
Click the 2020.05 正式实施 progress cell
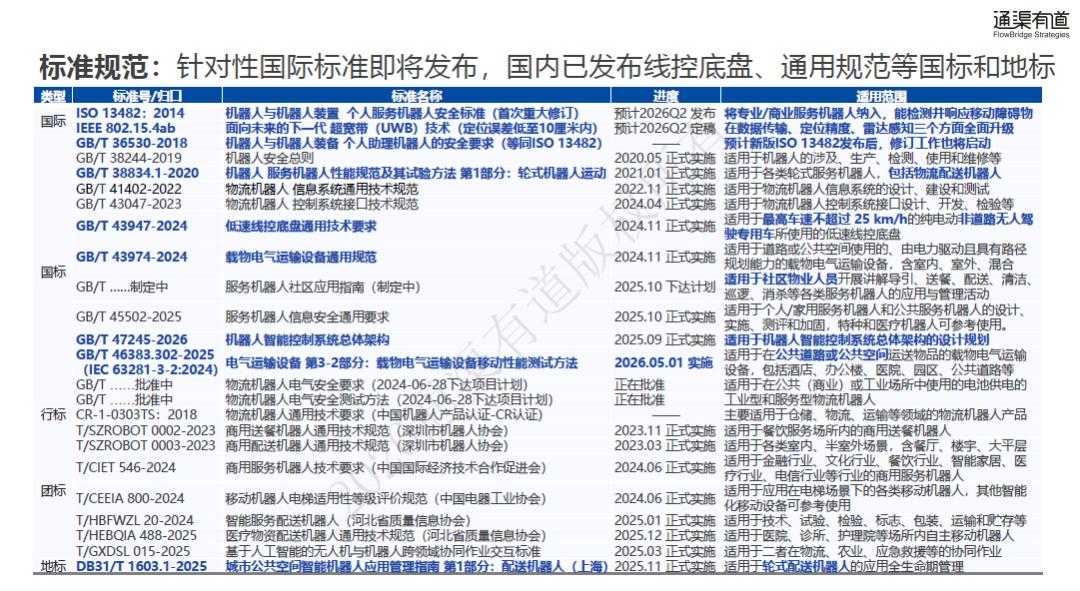point(665,158)
